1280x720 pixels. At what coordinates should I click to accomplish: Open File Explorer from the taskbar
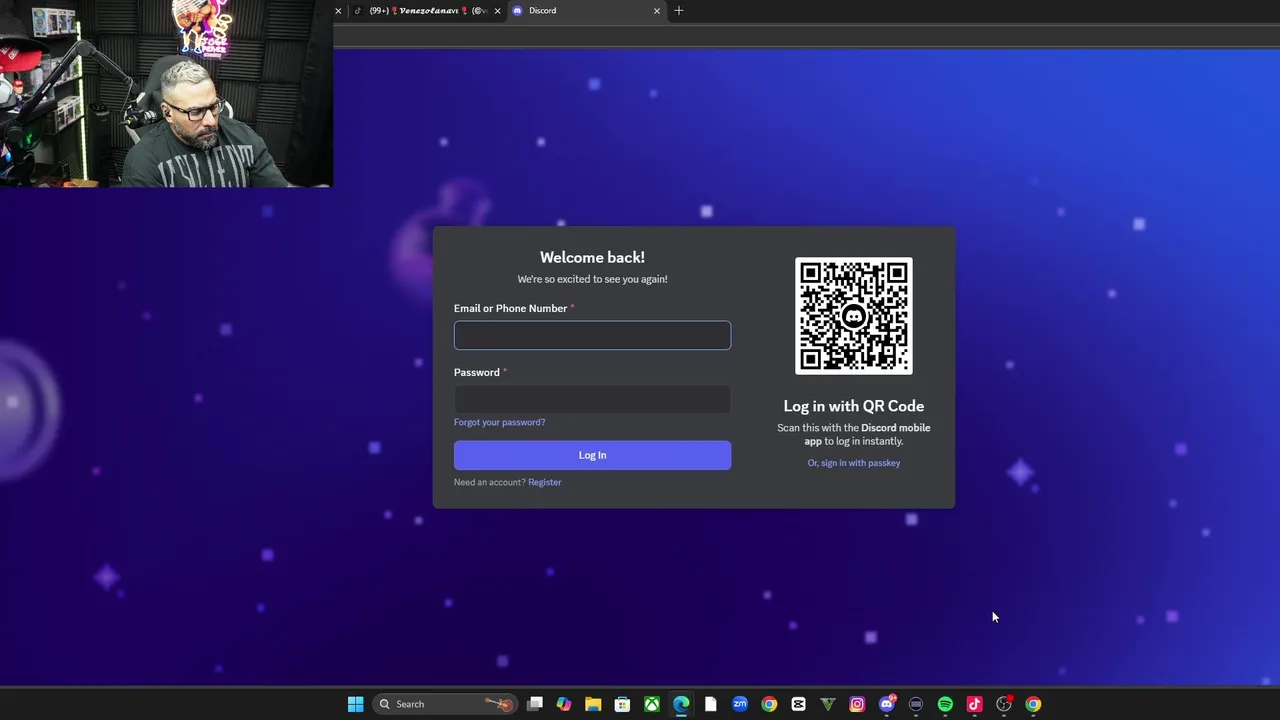[x=593, y=704]
